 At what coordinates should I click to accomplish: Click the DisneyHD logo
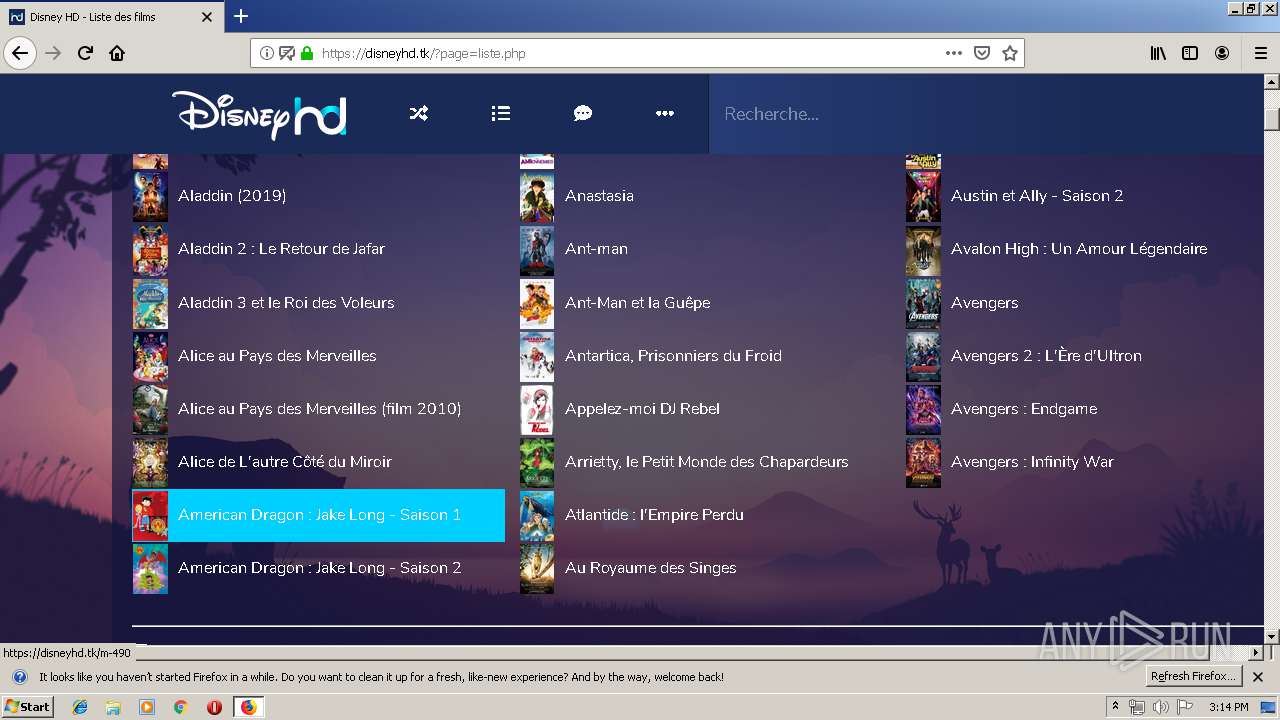coord(259,114)
